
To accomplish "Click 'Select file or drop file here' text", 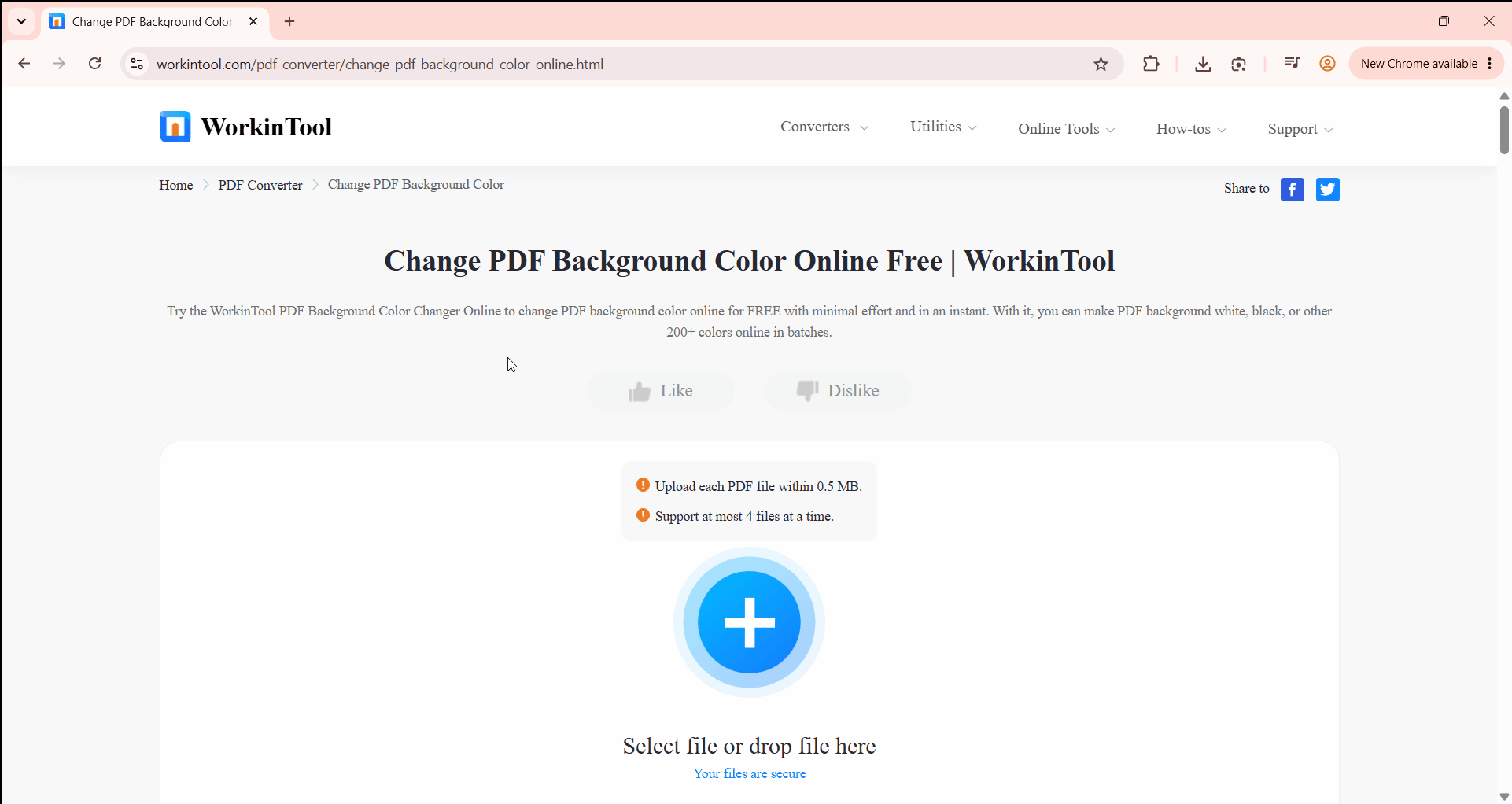I will (x=750, y=746).
